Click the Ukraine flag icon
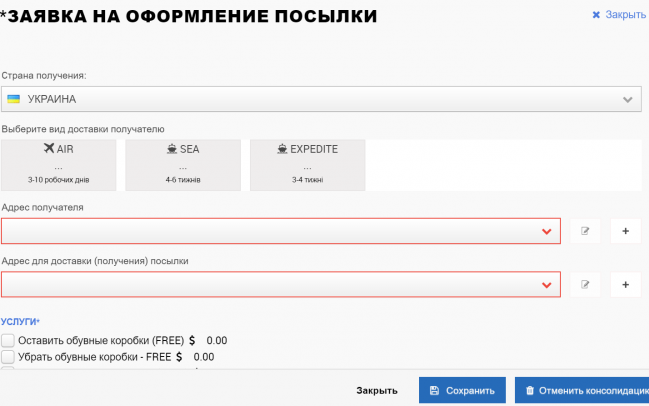 point(14,99)
